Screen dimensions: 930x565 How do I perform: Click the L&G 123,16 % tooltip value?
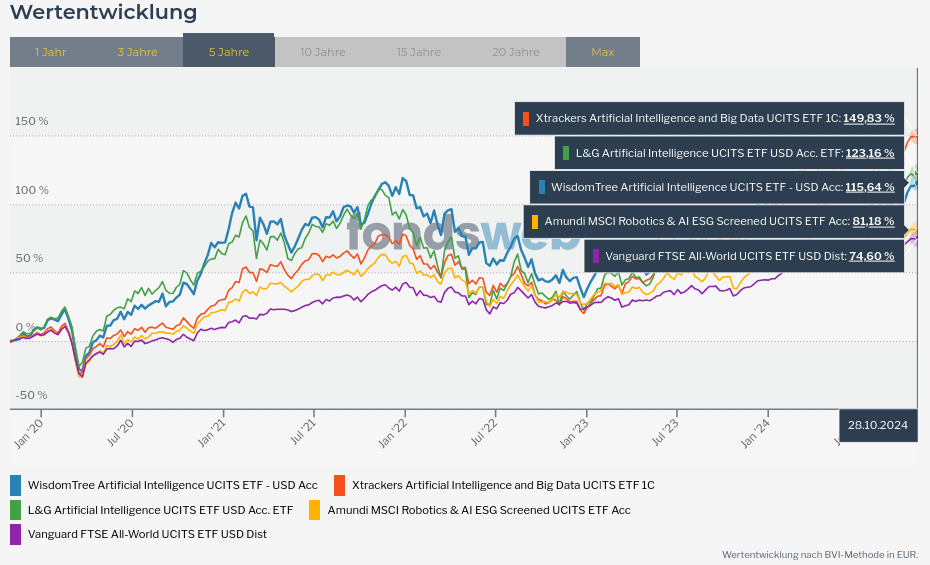(869, 153)
